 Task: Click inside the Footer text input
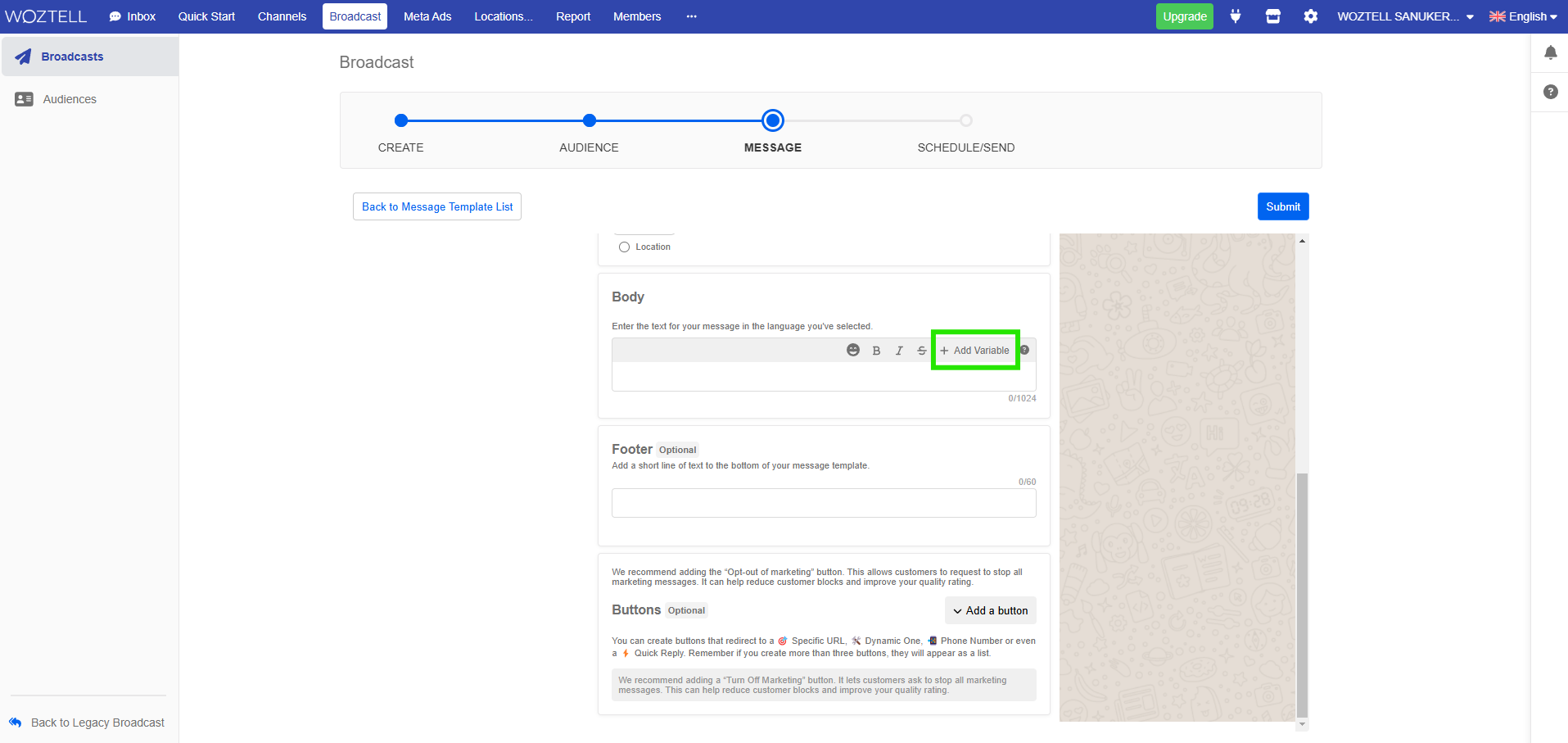tap(823, 502)
